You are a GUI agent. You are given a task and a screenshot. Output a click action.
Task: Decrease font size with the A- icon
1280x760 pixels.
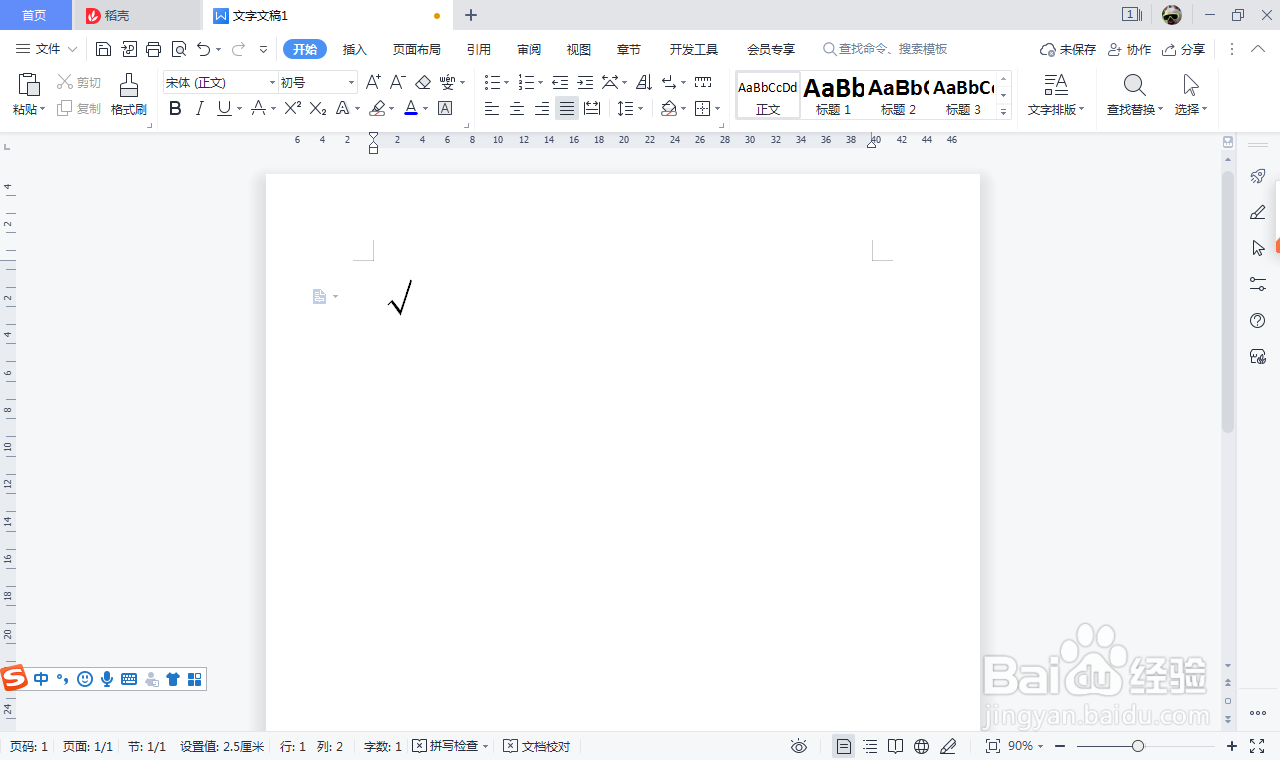click(x=398, y=82)
